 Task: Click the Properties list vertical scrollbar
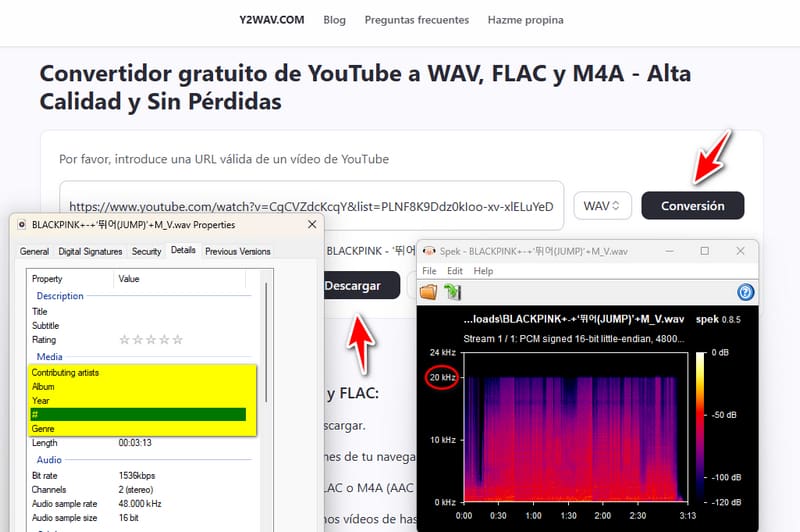click(266, 342)
